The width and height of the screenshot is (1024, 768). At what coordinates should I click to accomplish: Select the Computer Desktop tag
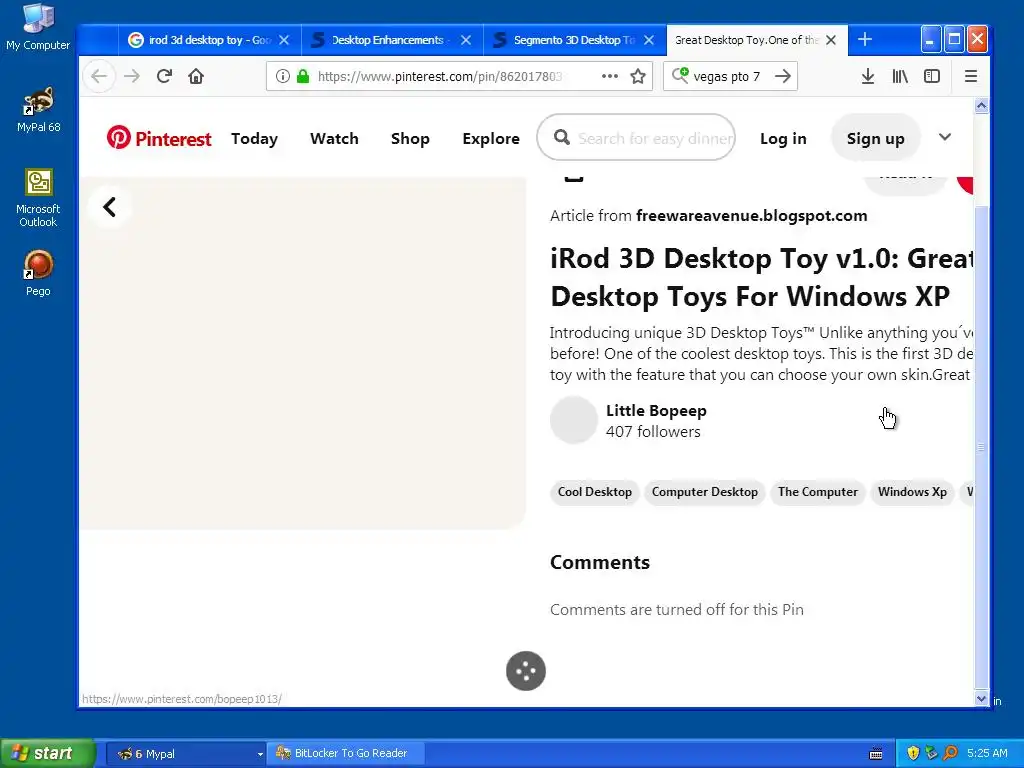pos(705,492)
